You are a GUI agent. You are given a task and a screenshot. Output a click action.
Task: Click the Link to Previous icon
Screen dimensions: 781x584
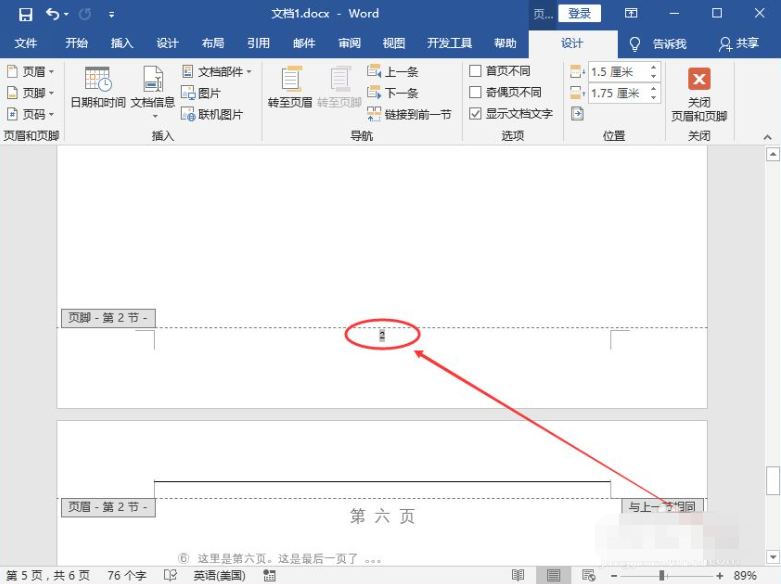coord(375,114)
